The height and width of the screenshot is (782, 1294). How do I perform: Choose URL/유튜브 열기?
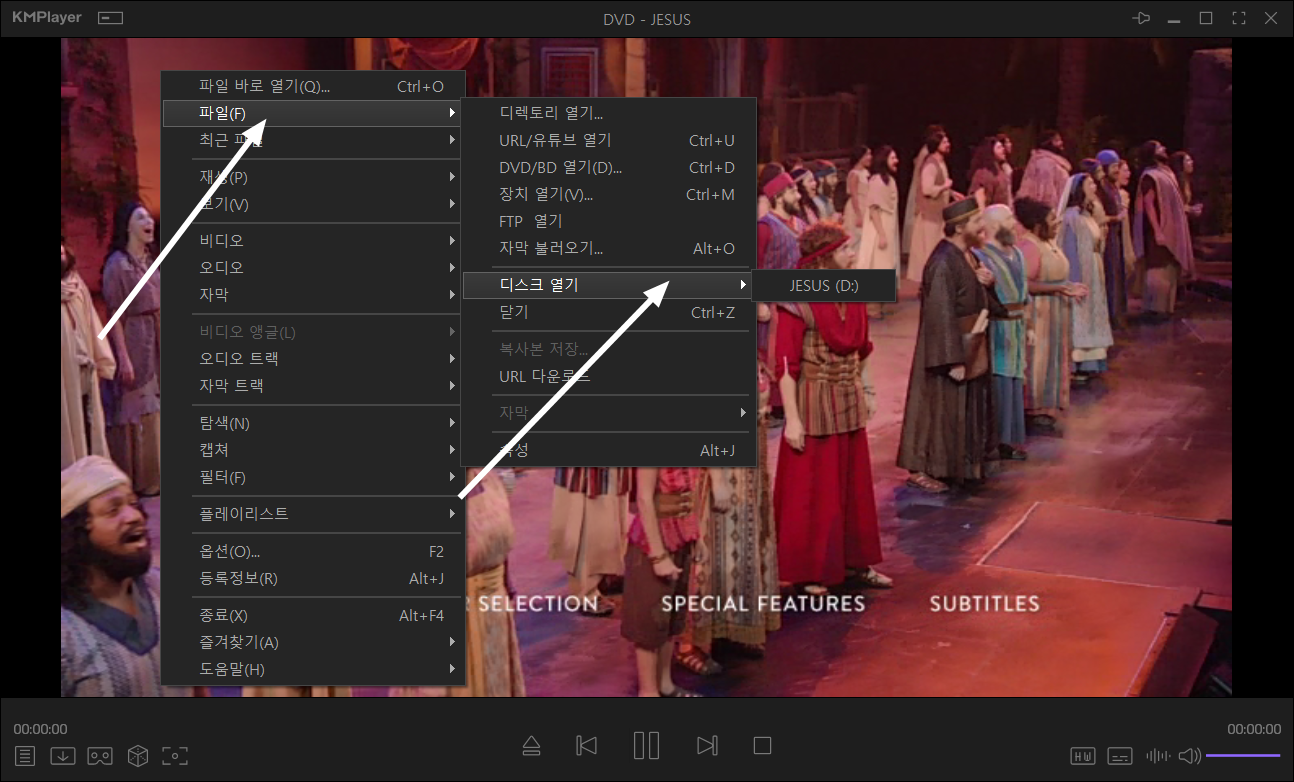pyautogui.click(x=608, y=140)
